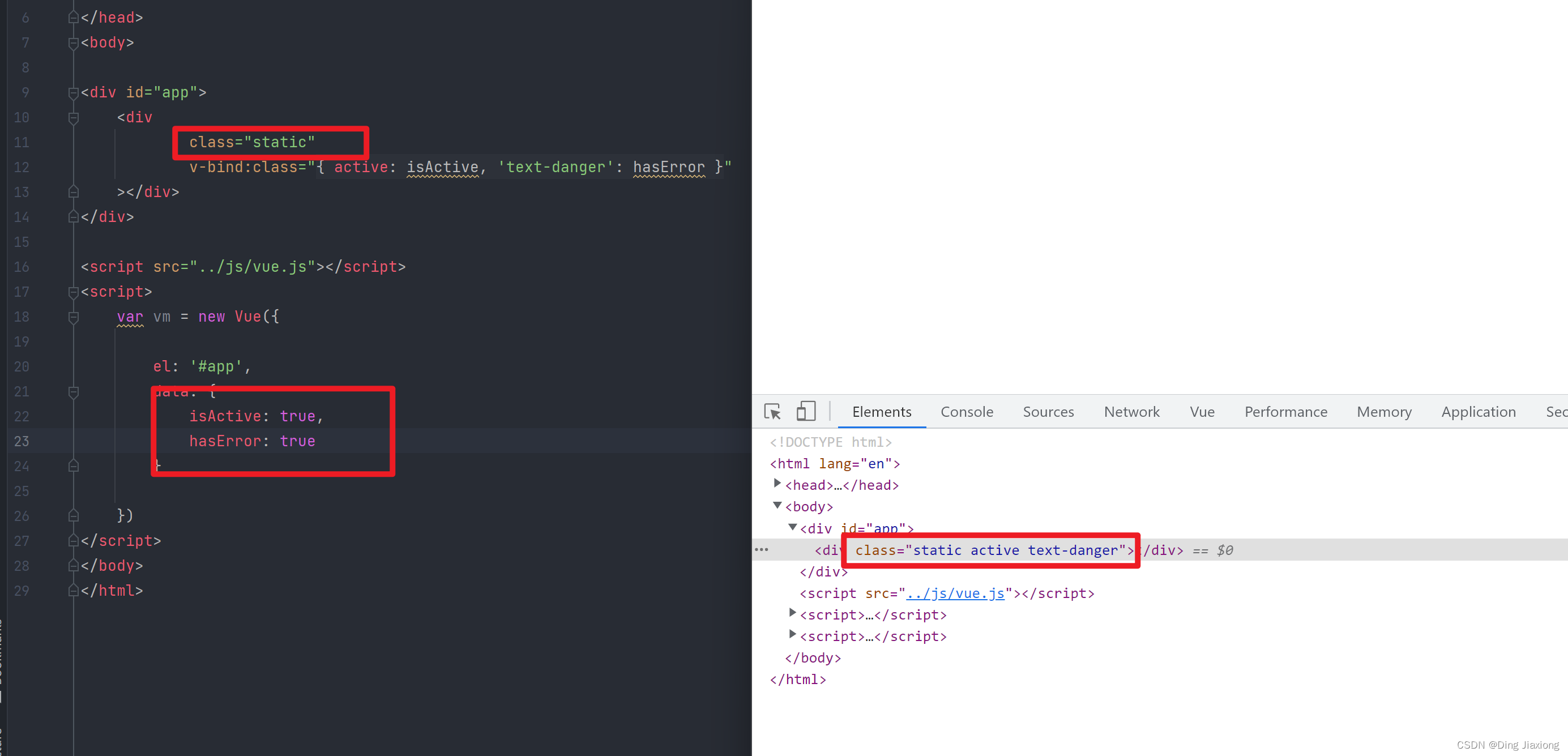Click 'text-danger' string in editor
The width and height of the screenshot is (1568, 756).
tap(556, 168)
